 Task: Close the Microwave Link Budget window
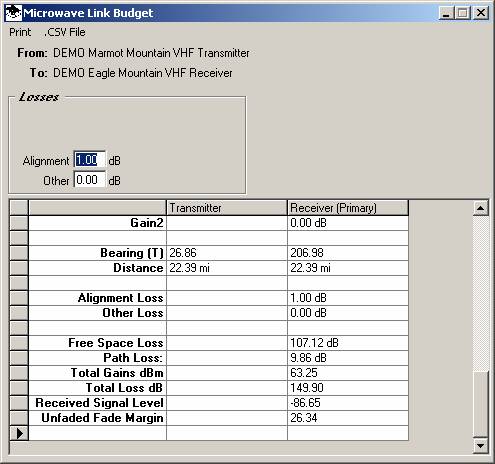pos(481,13)
